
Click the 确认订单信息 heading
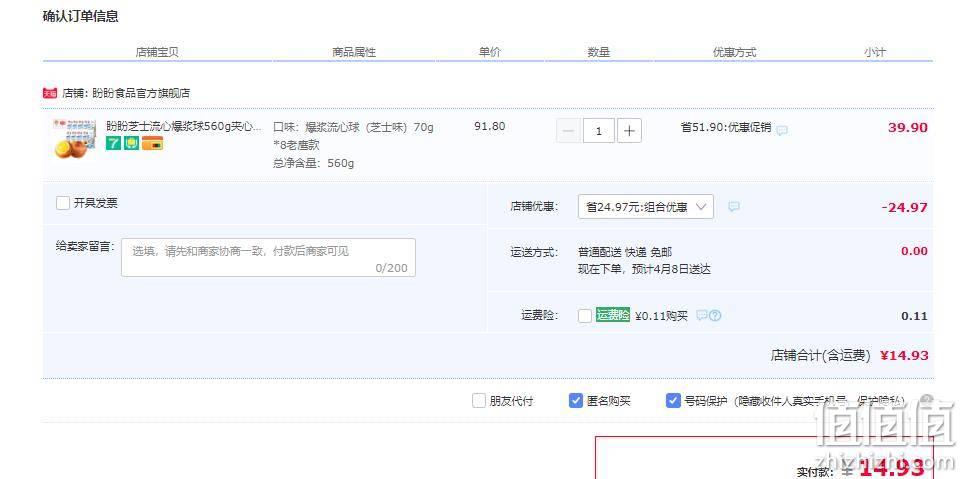(81, 17)
